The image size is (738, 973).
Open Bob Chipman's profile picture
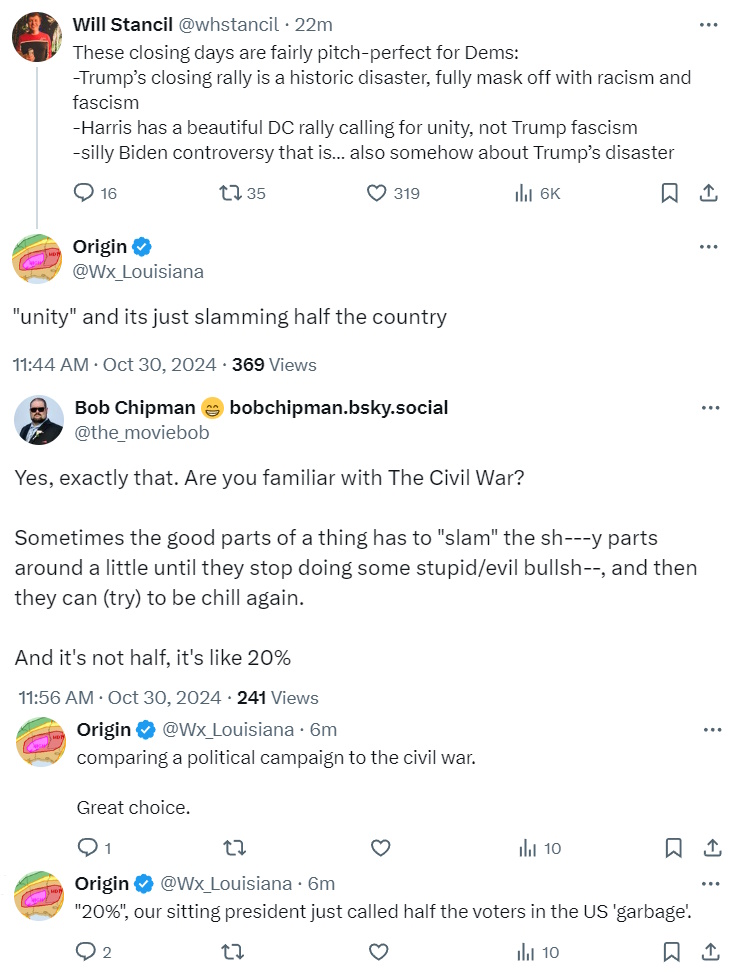(x=38, y=421)
